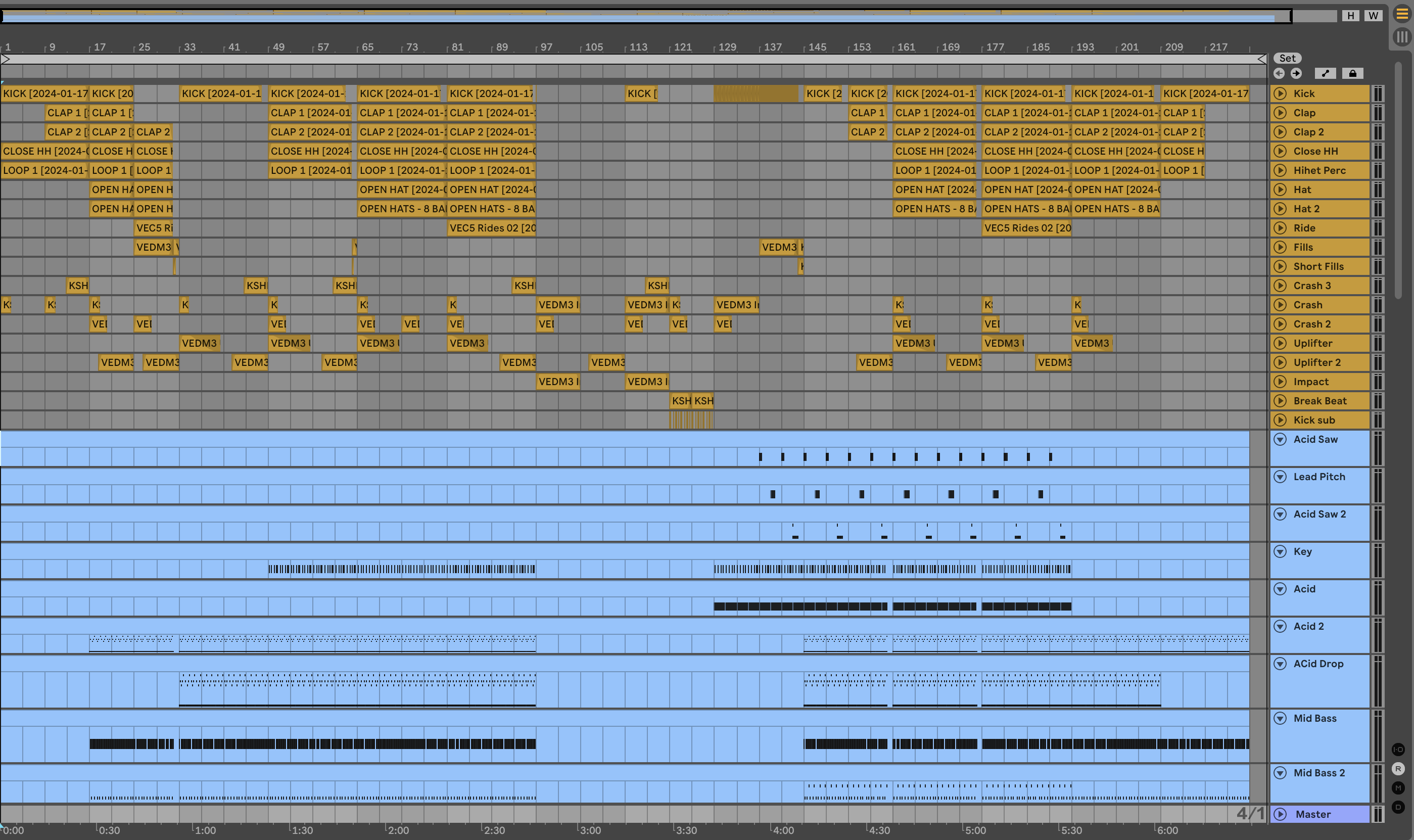Image resolution: width=1414 pixels, height=840 pixels.
Task: Collapse the Acid Saw track
Action: pos(1280,439)
